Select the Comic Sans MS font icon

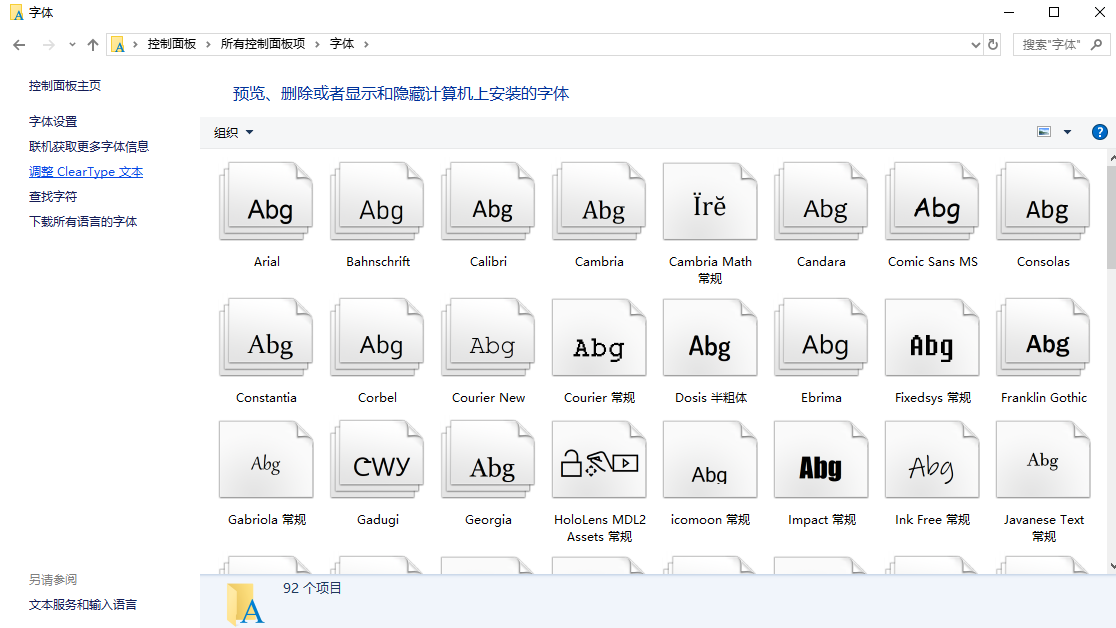pyautogui.click(x=932, y=203)
